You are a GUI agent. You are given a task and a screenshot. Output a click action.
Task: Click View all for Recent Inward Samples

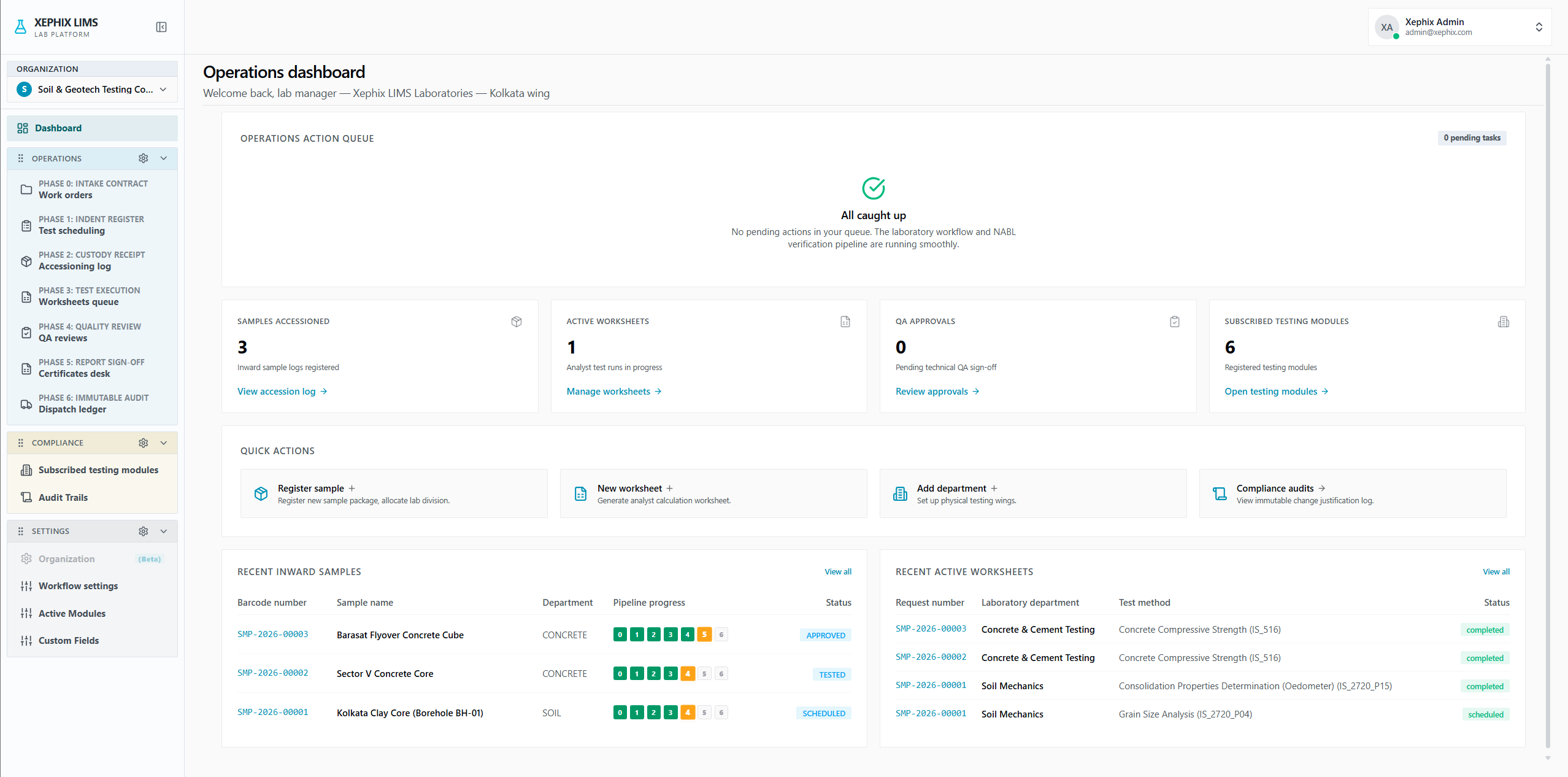pyautogui.click(x=838, y=572)
